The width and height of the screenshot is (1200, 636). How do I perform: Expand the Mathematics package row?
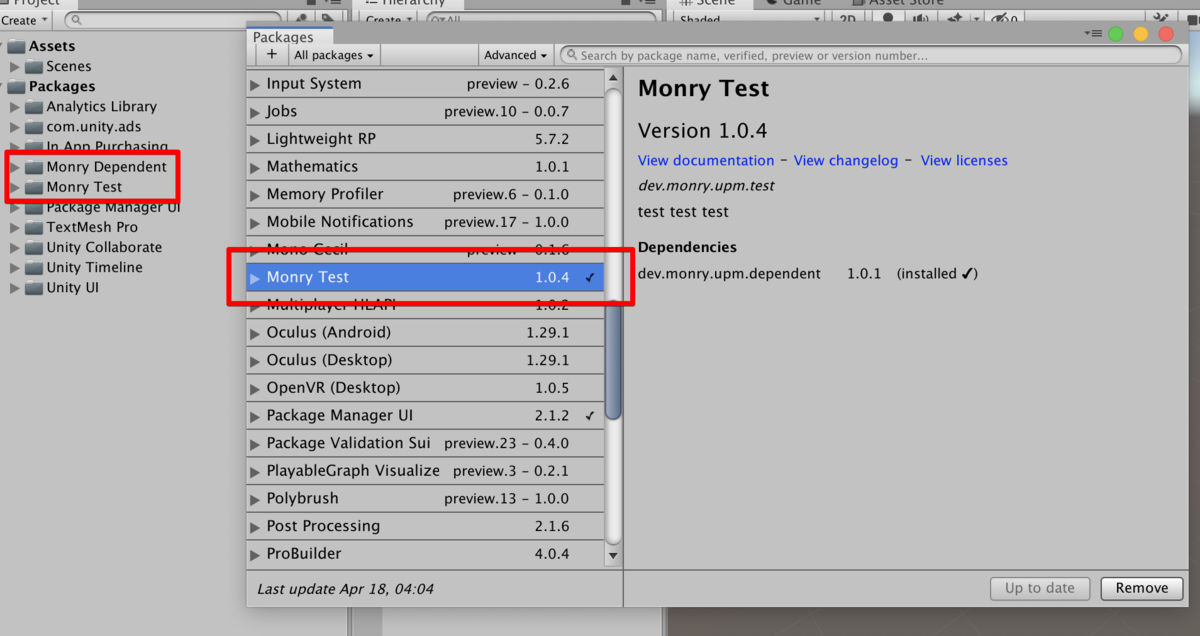coord(256,167)
